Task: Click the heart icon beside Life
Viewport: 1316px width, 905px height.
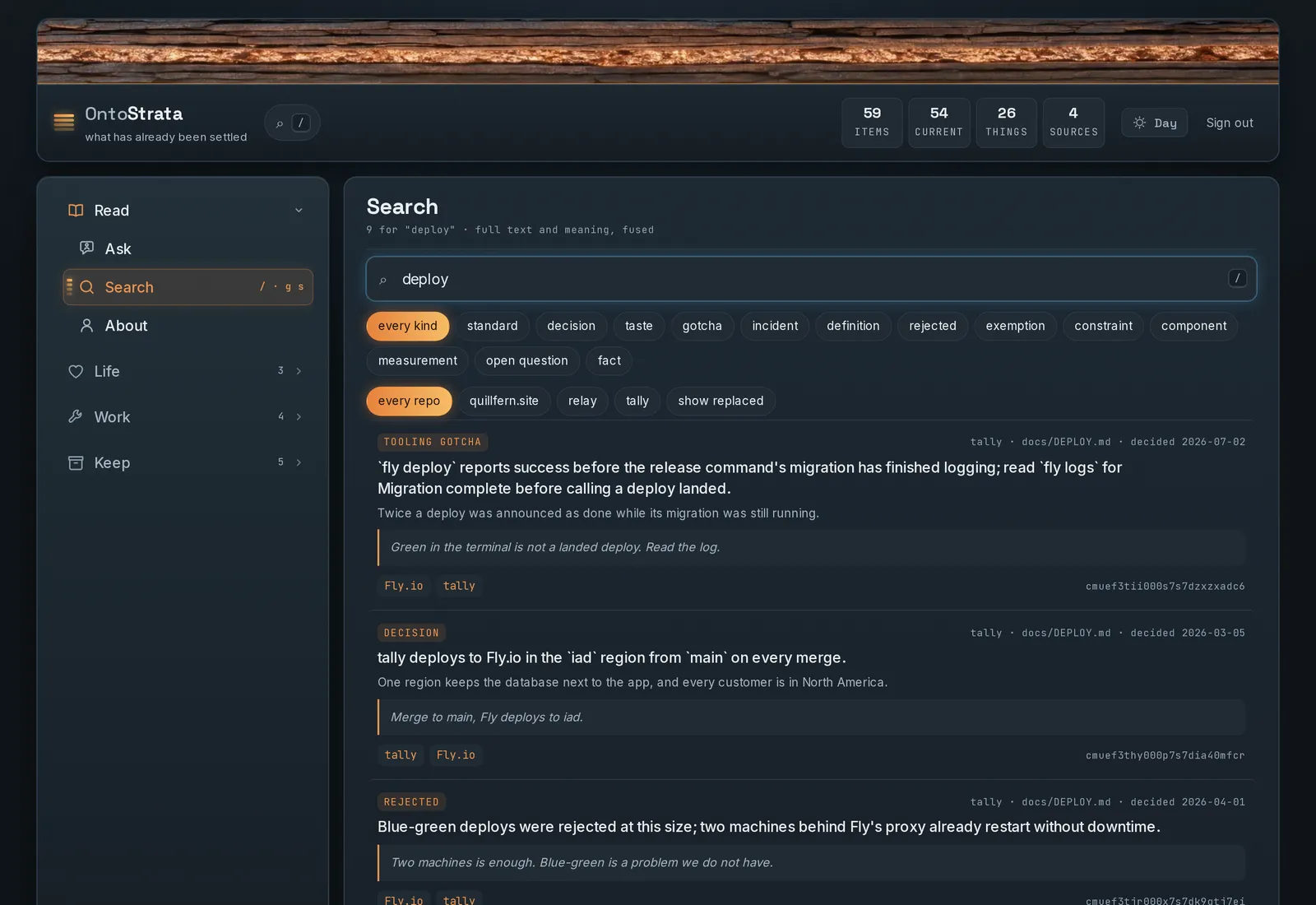Action: [76, 371]
